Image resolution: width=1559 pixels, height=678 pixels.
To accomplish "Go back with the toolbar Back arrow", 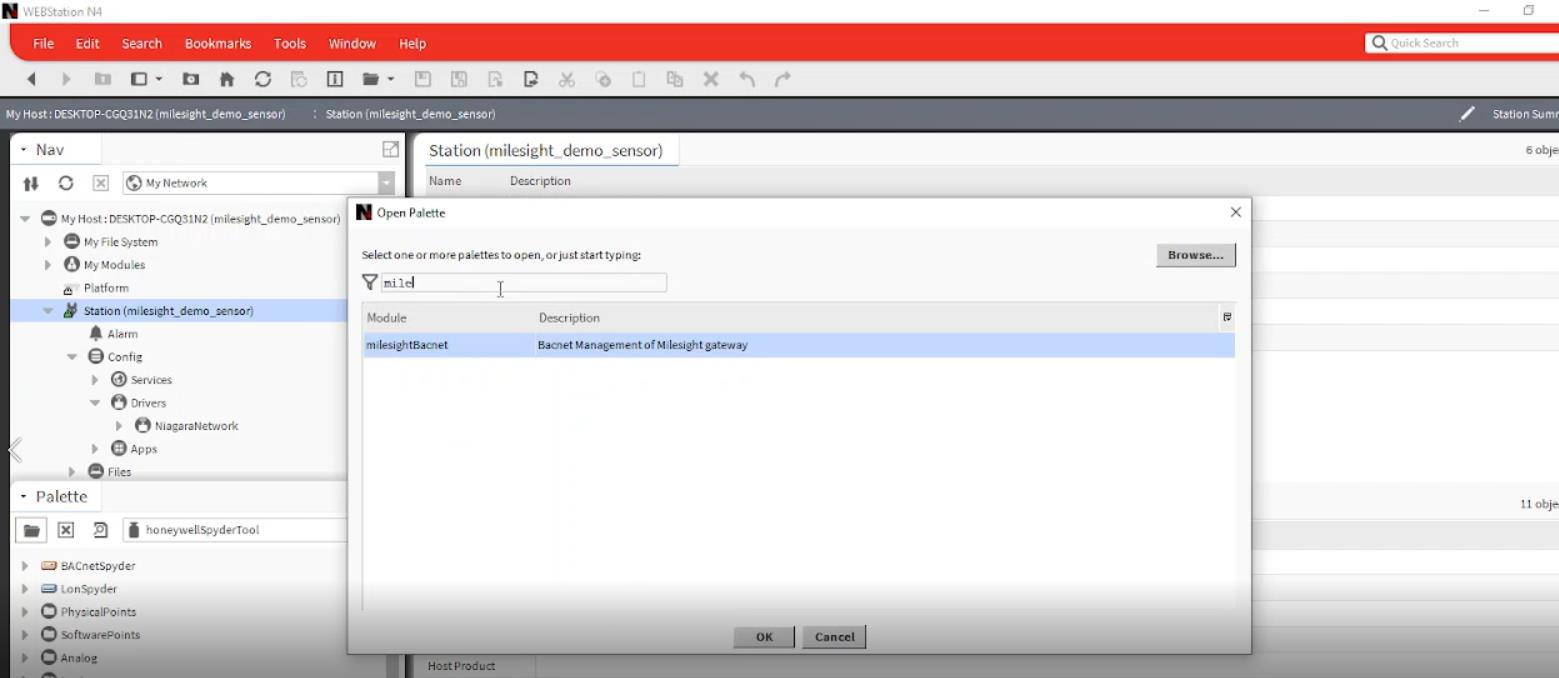I will click(x=31, y=79).
